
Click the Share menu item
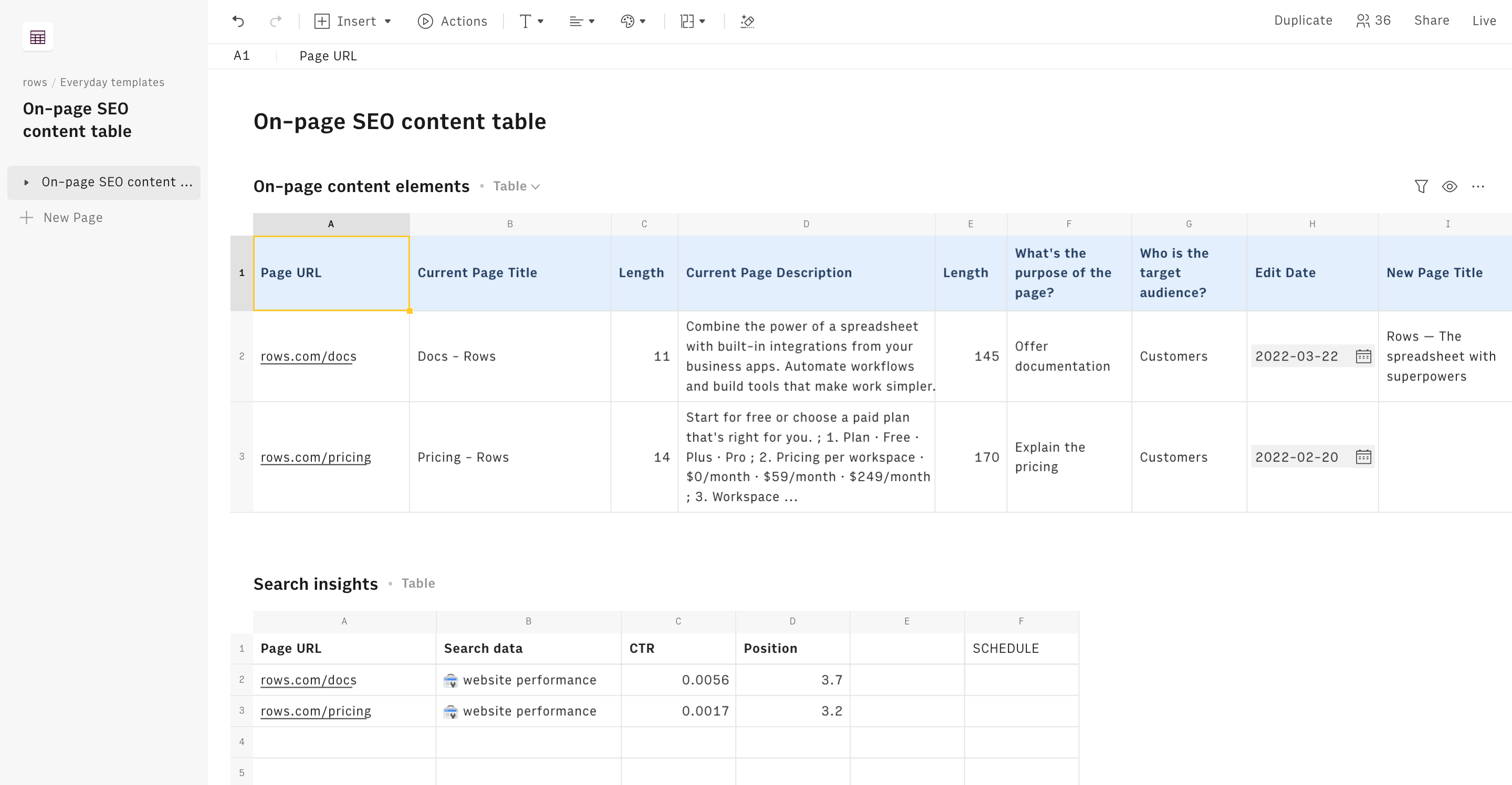point(1431,20)
